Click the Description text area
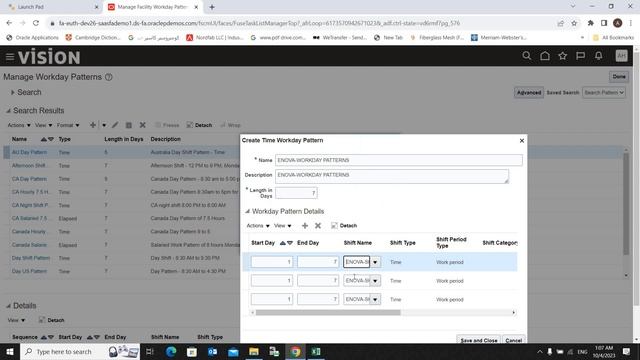The image size is (640, 360). pyautogui.click(x=392, y=176)
